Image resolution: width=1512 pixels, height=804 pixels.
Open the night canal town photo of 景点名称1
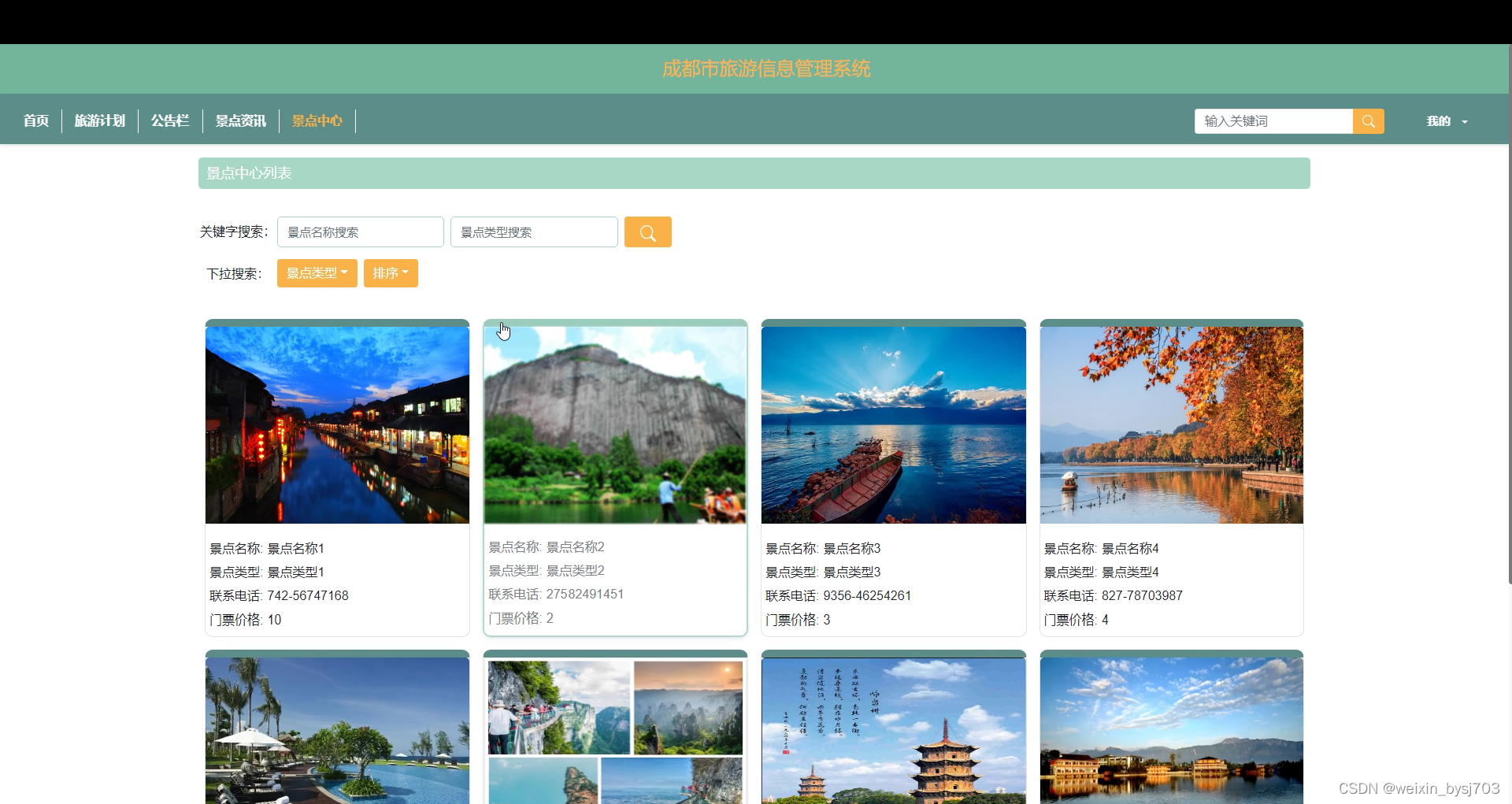337,425
